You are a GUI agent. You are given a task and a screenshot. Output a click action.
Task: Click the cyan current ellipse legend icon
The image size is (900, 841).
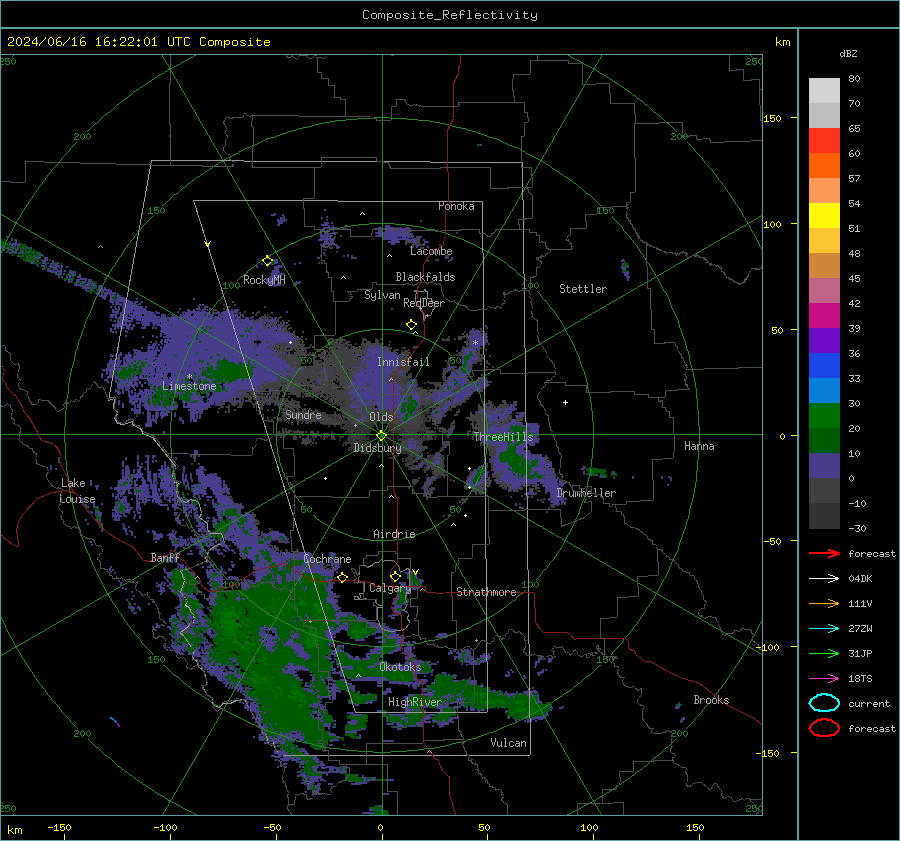coord(824,703)
